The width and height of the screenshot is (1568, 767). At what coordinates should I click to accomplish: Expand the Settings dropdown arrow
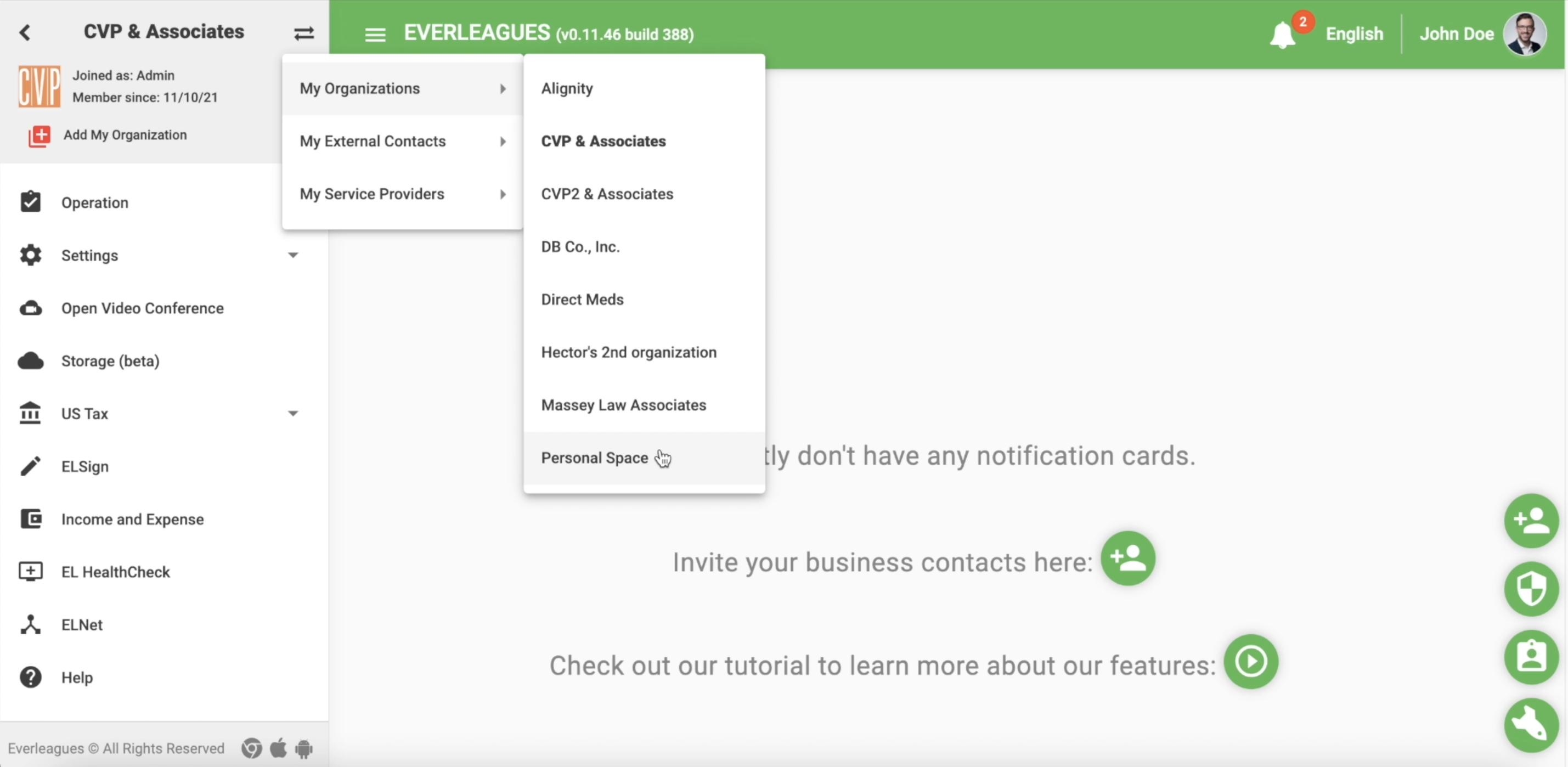pyautogui.click(x=293, y=255)
